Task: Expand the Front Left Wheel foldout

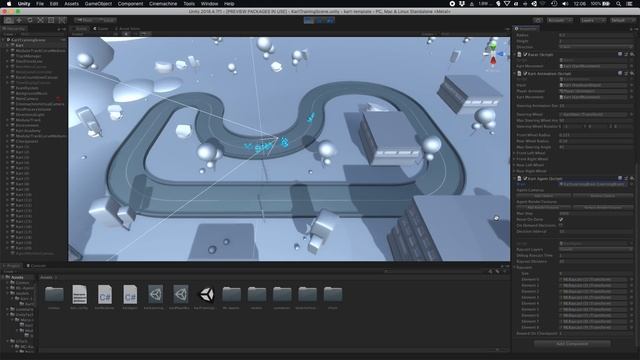Action: tap(515, 153)
